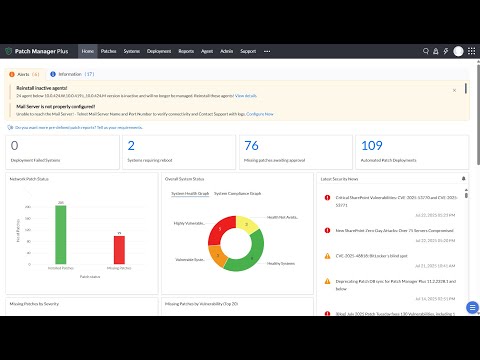
Task: Open the Critical SharePoint Vulnerabilities news item
Action: pyautogui.click(x=396, y=201)
